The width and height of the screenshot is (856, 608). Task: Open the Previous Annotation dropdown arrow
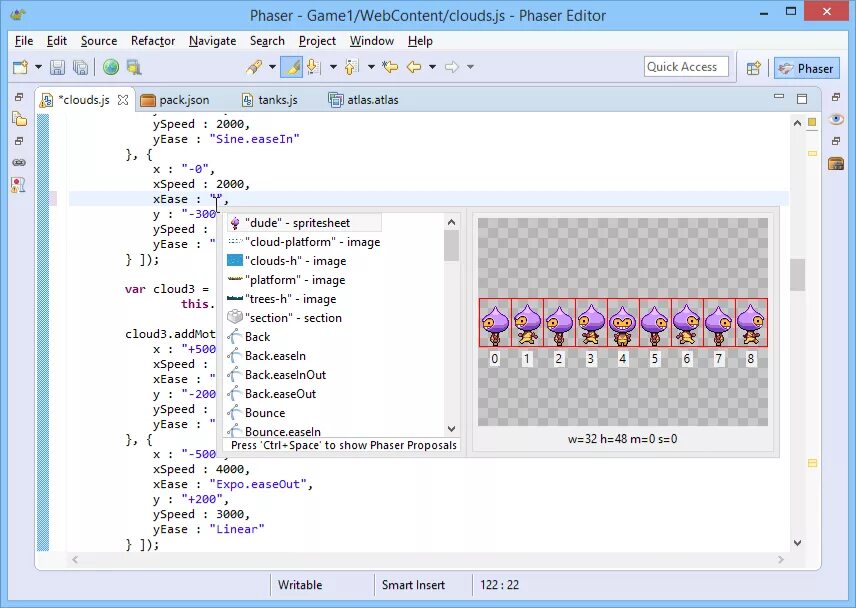click(371, 67)
